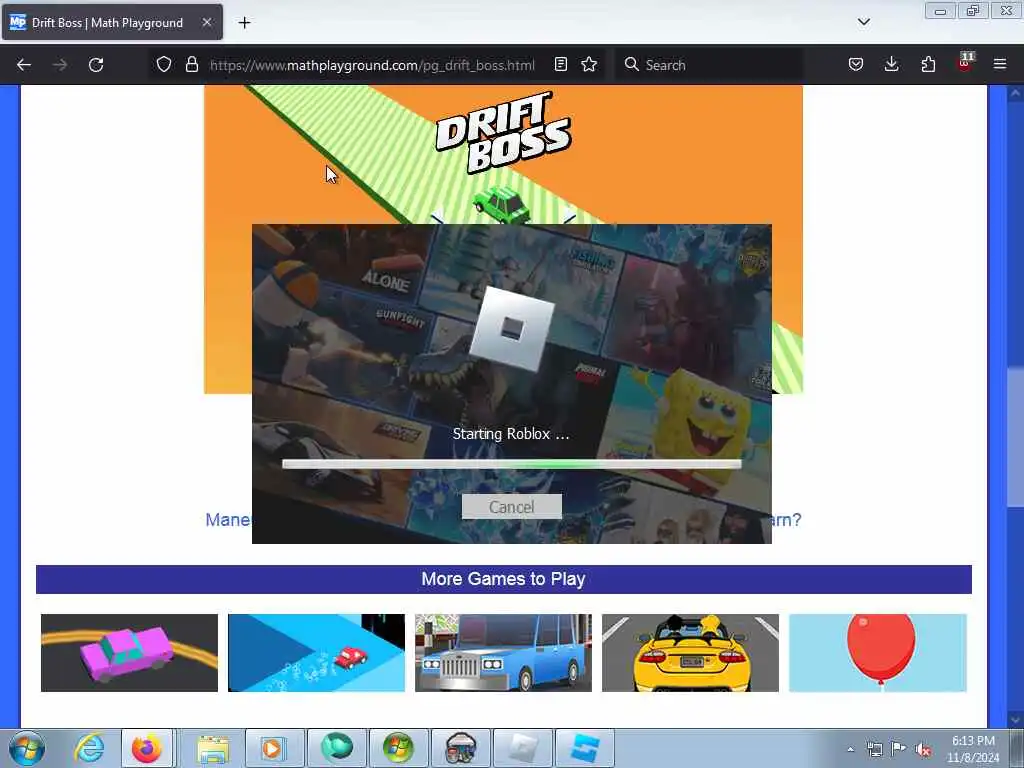Switch to Firefox in the taskbar

[147, 748]
